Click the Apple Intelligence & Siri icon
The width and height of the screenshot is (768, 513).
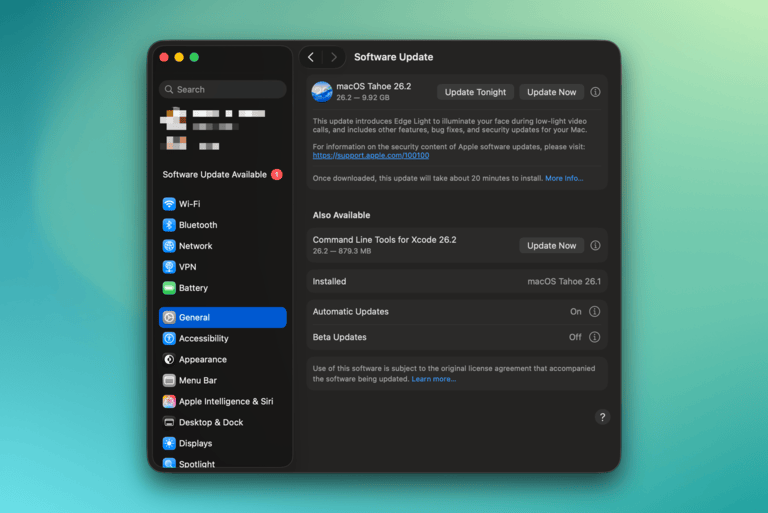tap(169, 401)
